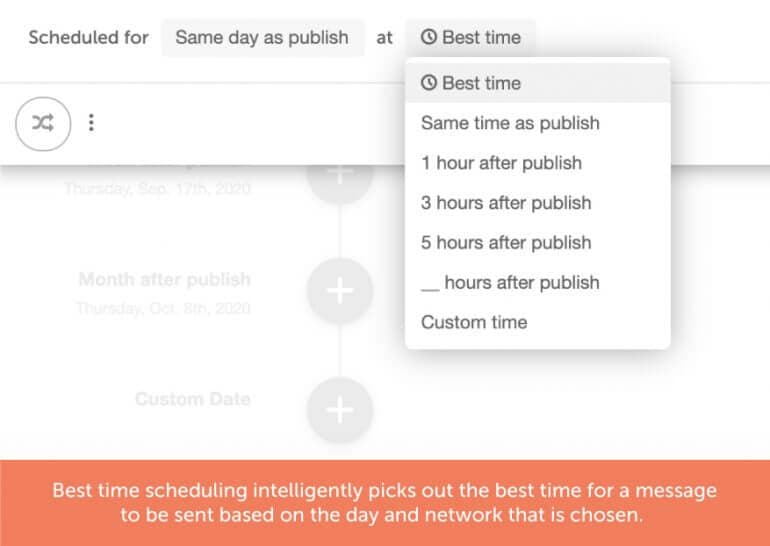The width and height of the screenshot is (770, 546).
Task: Select 1 hour after publish
Action: (x=538, y=163)
